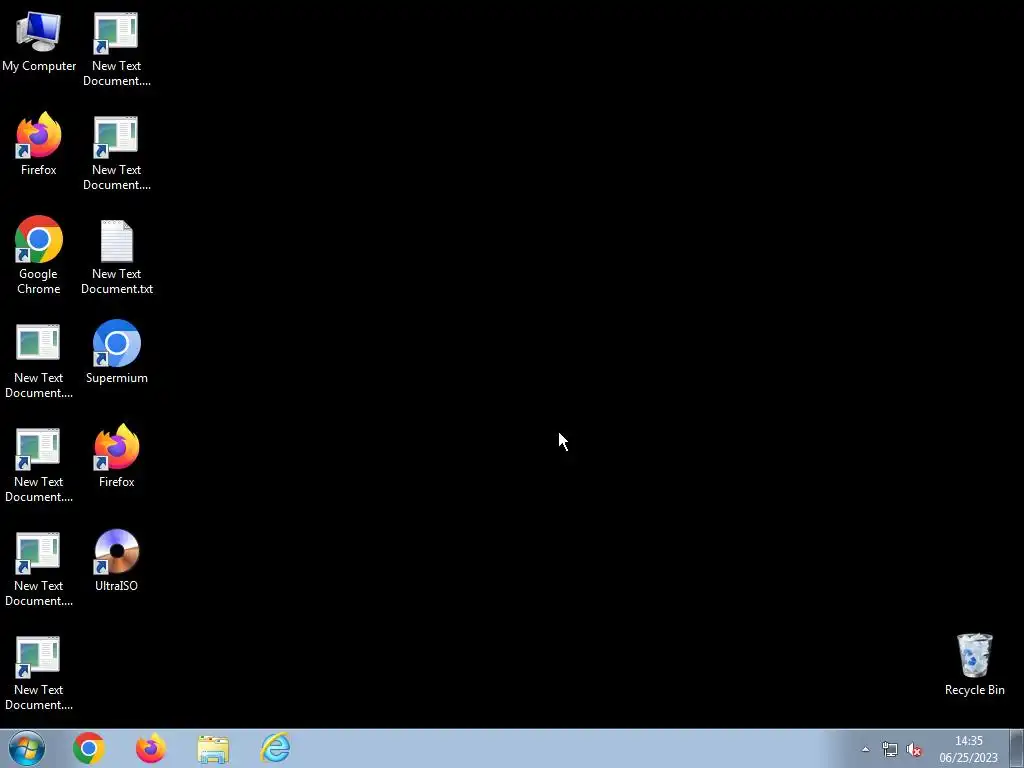Launch Chrome from the taskbar

(x=89, y=748)
